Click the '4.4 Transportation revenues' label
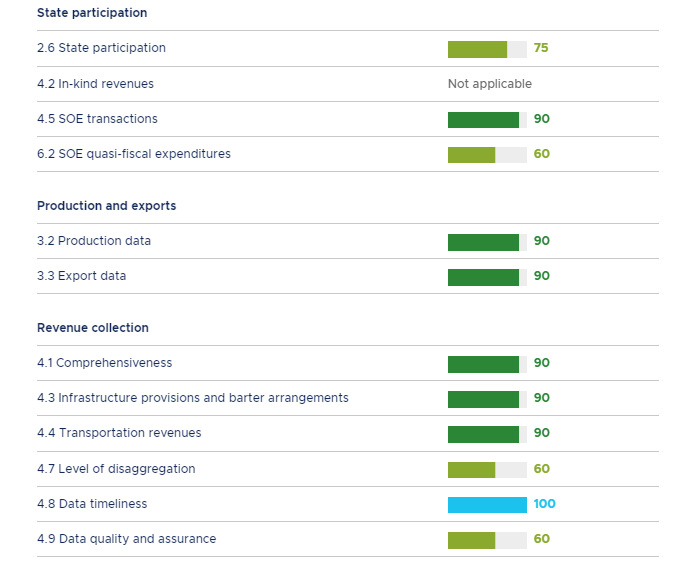 [119, 433]
